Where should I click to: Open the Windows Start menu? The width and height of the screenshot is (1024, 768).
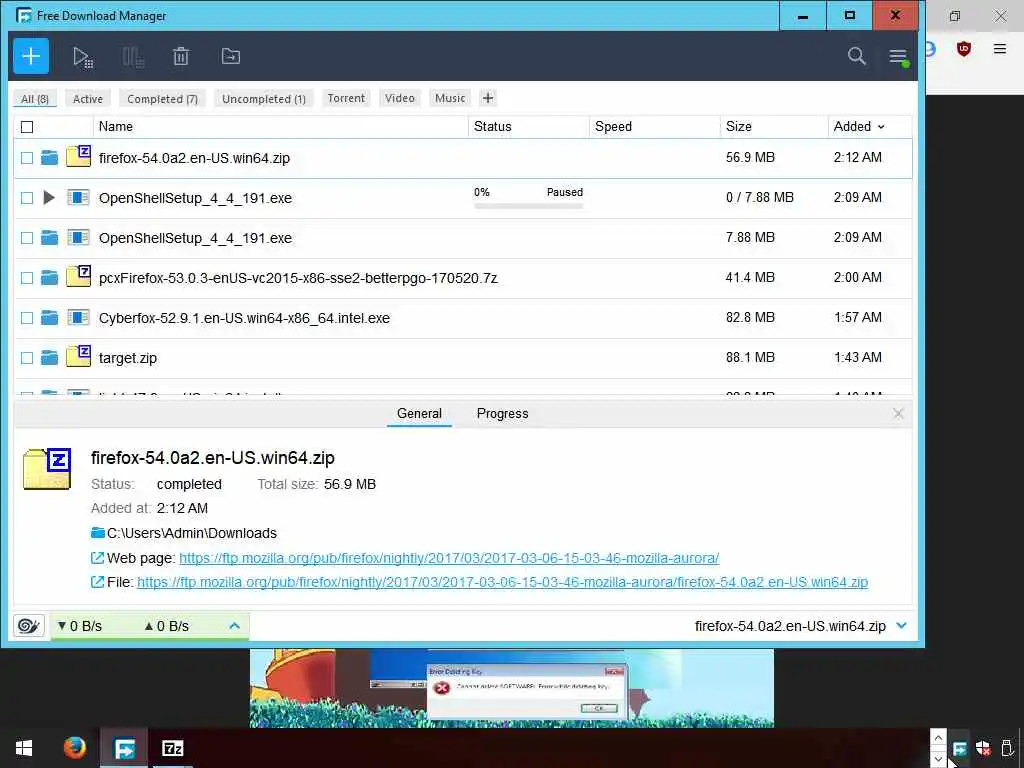[x=24, y=748]
